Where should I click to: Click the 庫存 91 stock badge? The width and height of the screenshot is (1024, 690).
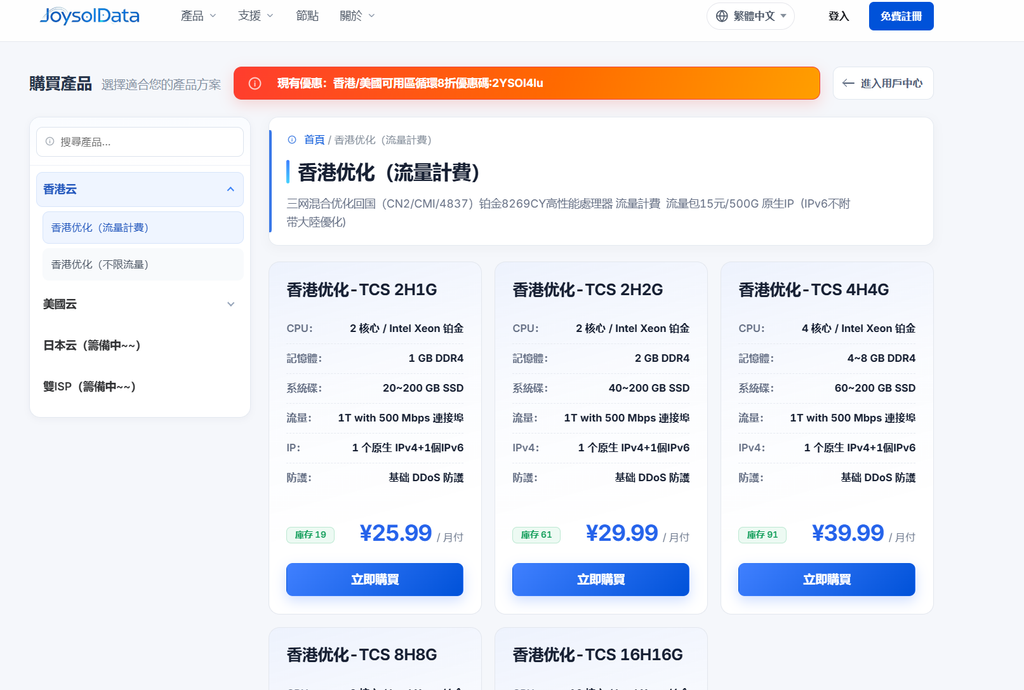point(763,535)
